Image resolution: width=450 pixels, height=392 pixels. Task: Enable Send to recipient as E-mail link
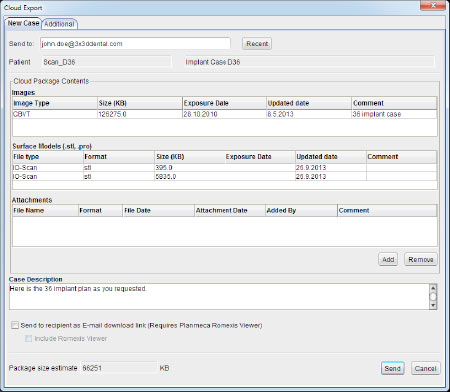point(15,325)
